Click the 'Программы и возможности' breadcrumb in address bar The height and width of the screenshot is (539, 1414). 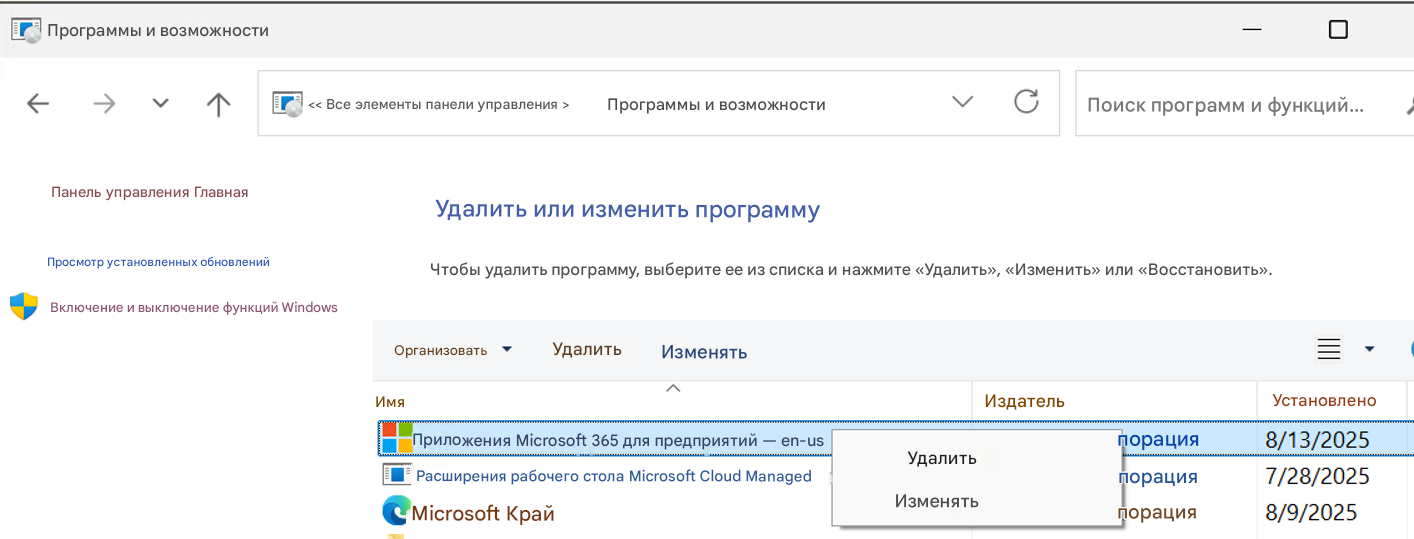click(x=716, y=104)
